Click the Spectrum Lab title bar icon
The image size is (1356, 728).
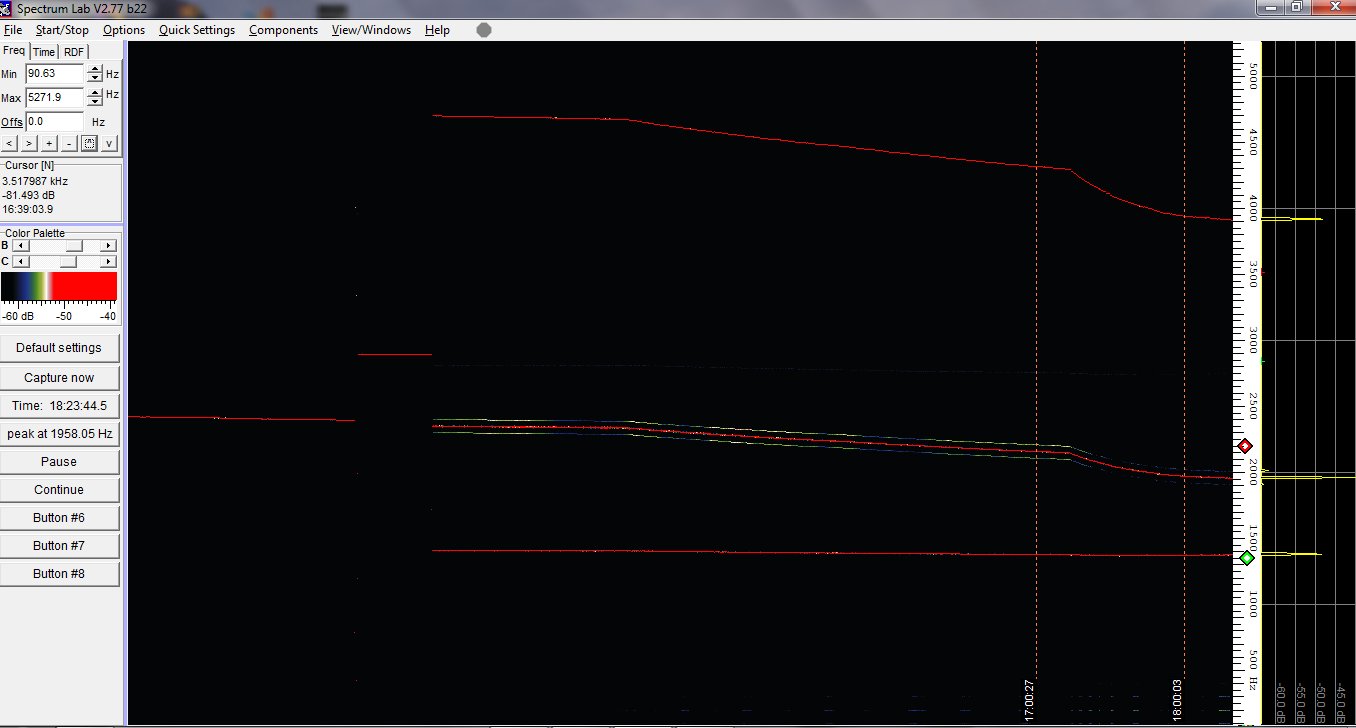7,7
